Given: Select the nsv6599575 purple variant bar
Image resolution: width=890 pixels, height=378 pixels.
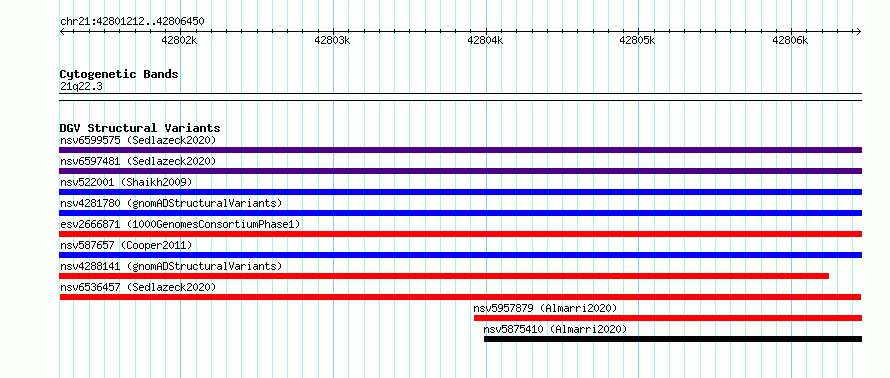Looking at the screenshot, I should [460, 150].
